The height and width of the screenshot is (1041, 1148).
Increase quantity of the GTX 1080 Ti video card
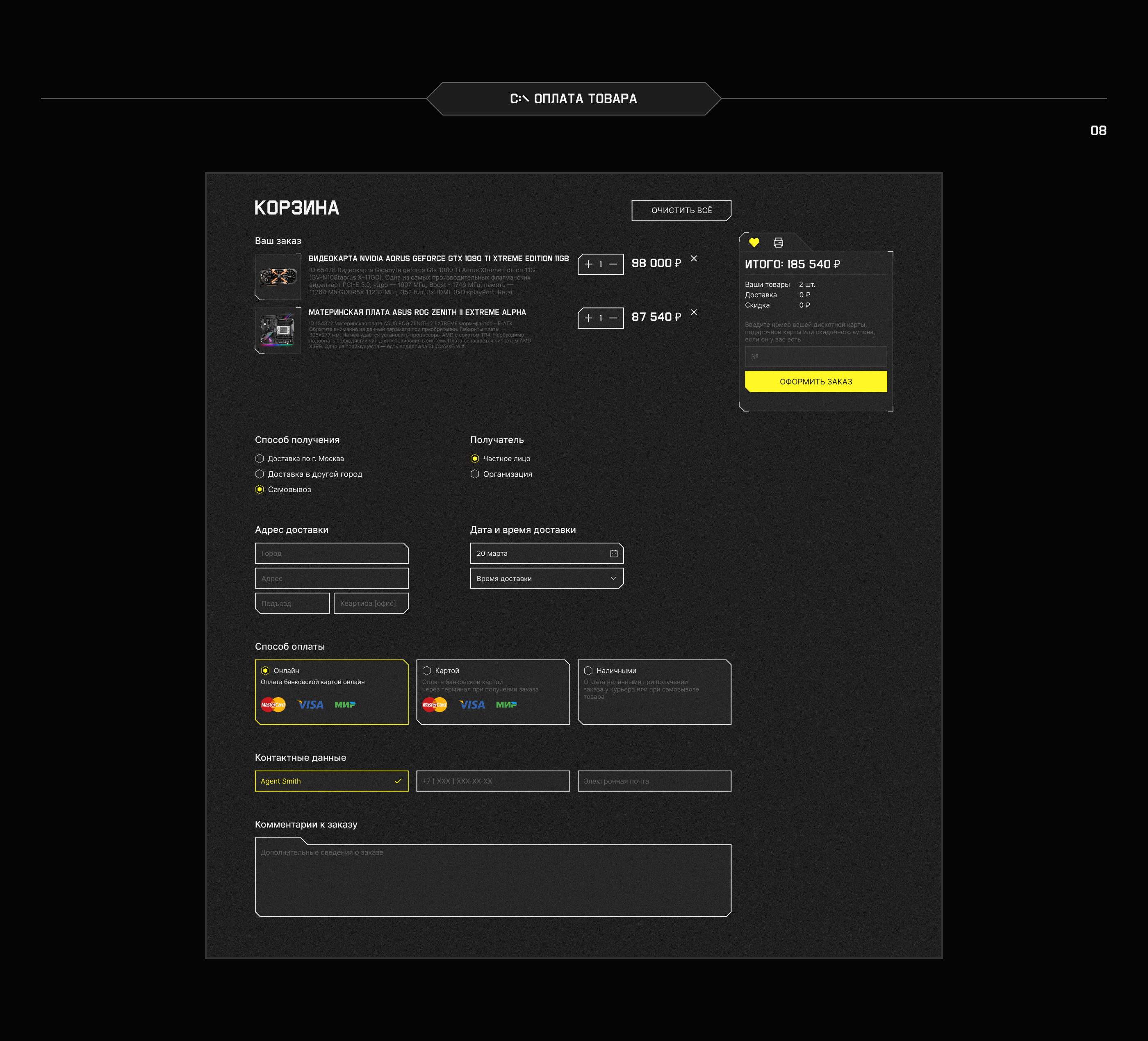588,264
